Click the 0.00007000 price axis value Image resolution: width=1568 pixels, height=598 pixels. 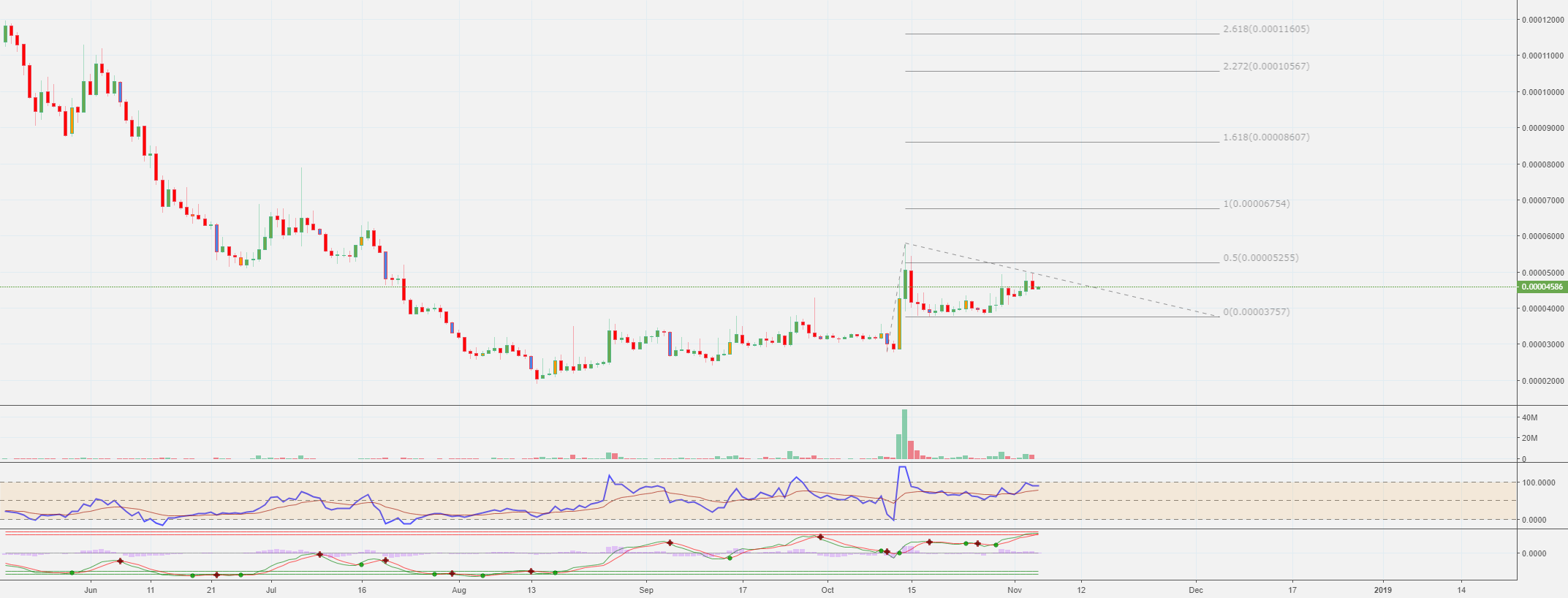[1542, 200]
